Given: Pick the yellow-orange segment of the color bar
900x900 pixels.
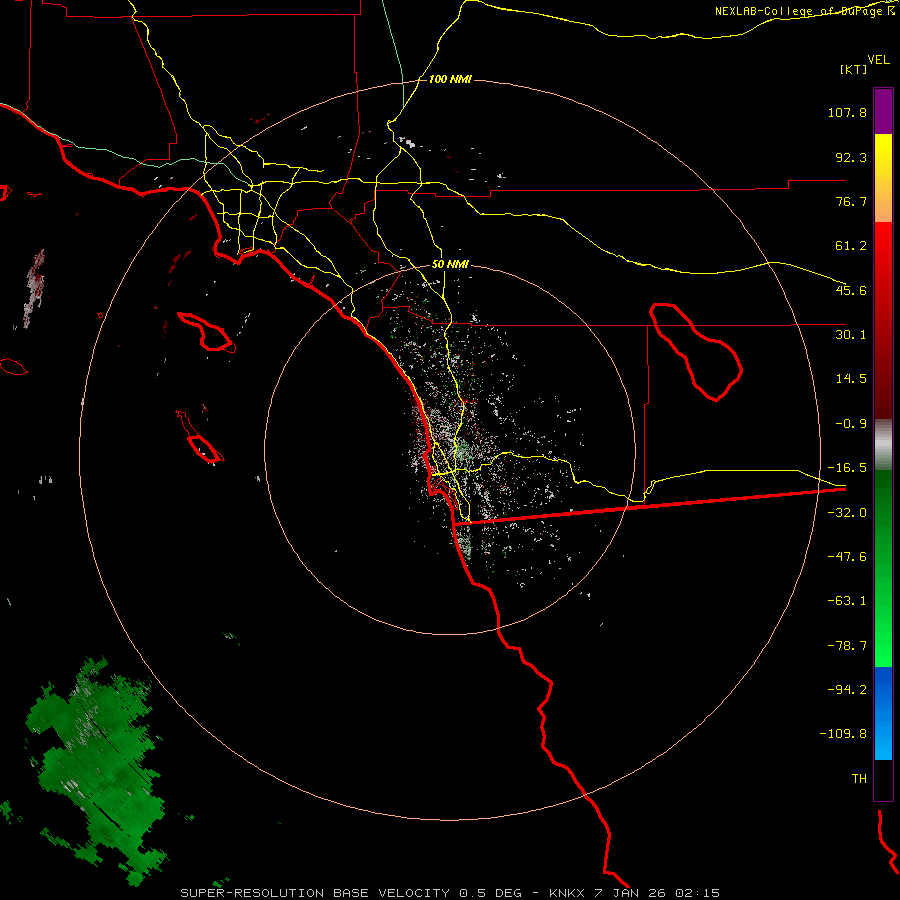Looking at the screenshot, I should [x=883, y=178].
